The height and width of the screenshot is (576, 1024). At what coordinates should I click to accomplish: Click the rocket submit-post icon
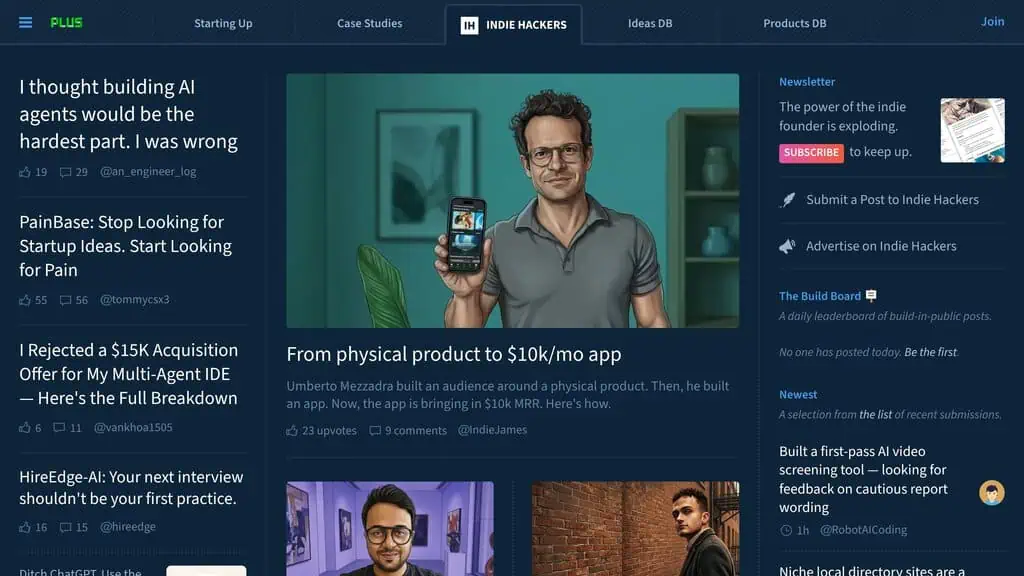(x=788, y=200)
